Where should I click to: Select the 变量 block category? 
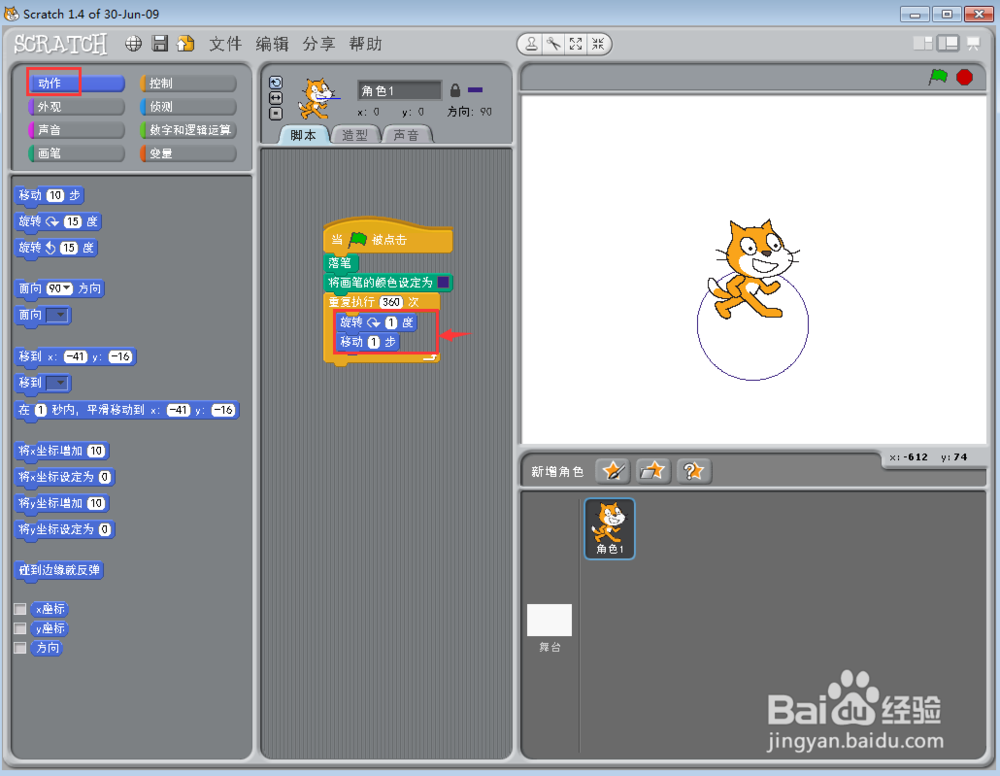click(x=188, y=153)
